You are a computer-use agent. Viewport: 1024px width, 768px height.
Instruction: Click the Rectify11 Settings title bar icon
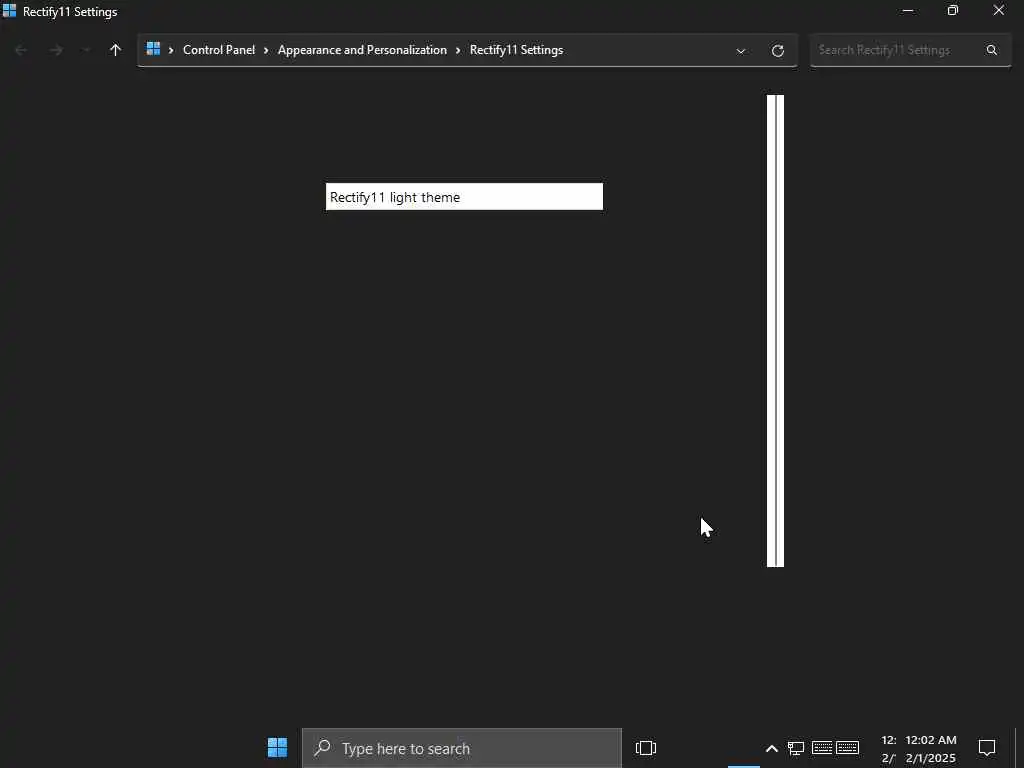(x=9, y=11)
